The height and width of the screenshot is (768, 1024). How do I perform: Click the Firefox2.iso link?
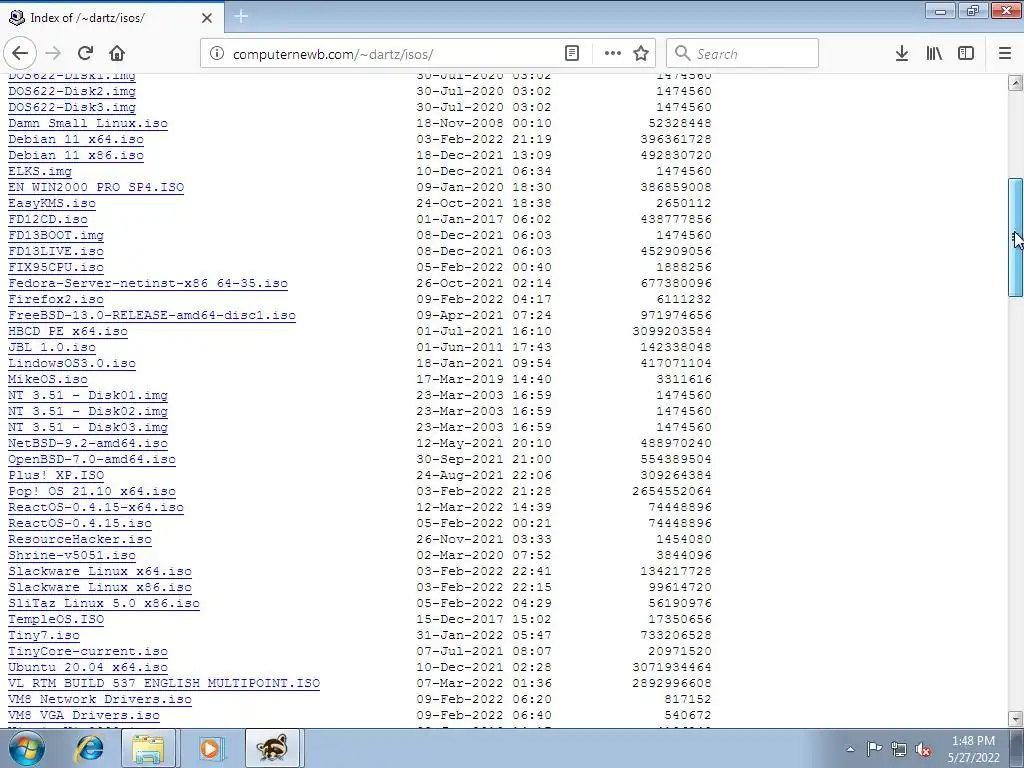pyautogui.click(x=56, y=299)
